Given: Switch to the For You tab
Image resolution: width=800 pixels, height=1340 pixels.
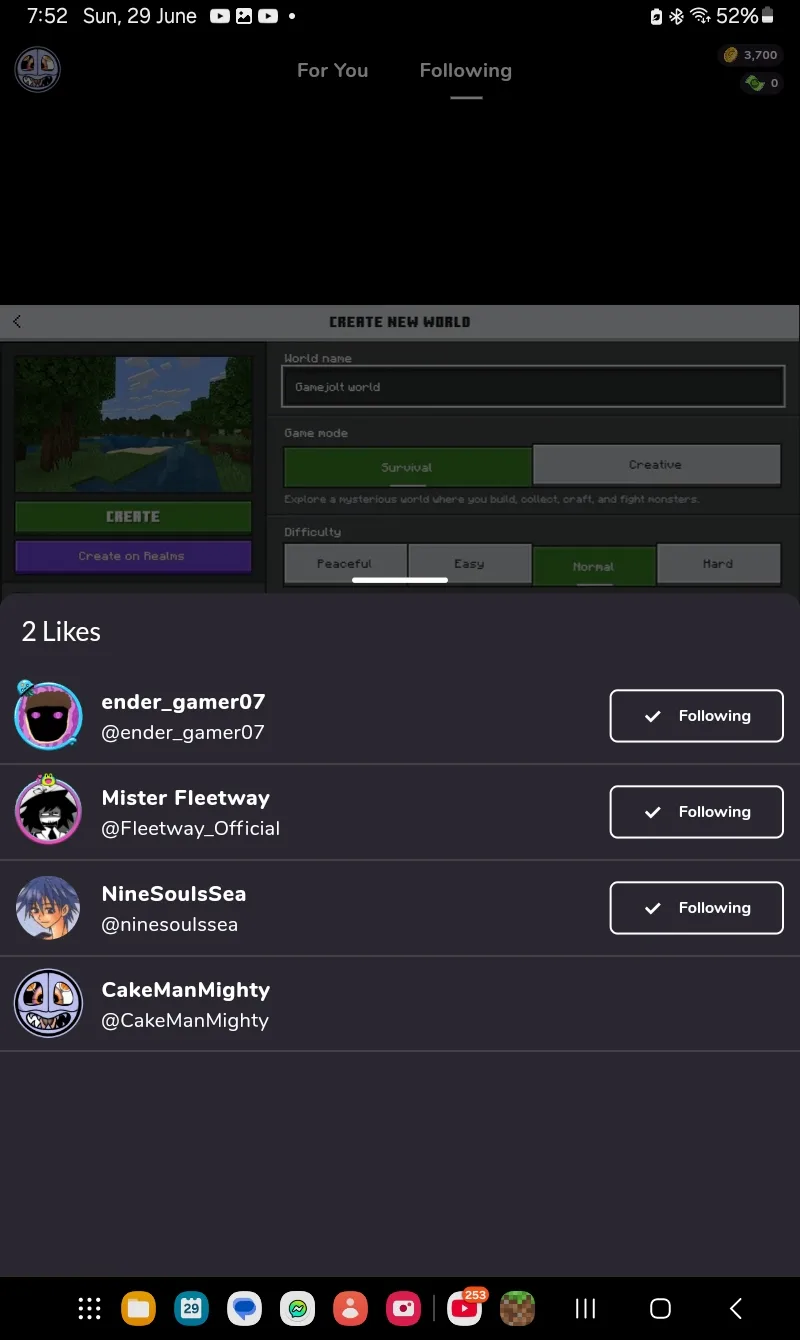Looking at the screenshot, I should click(x=333, y=71).
